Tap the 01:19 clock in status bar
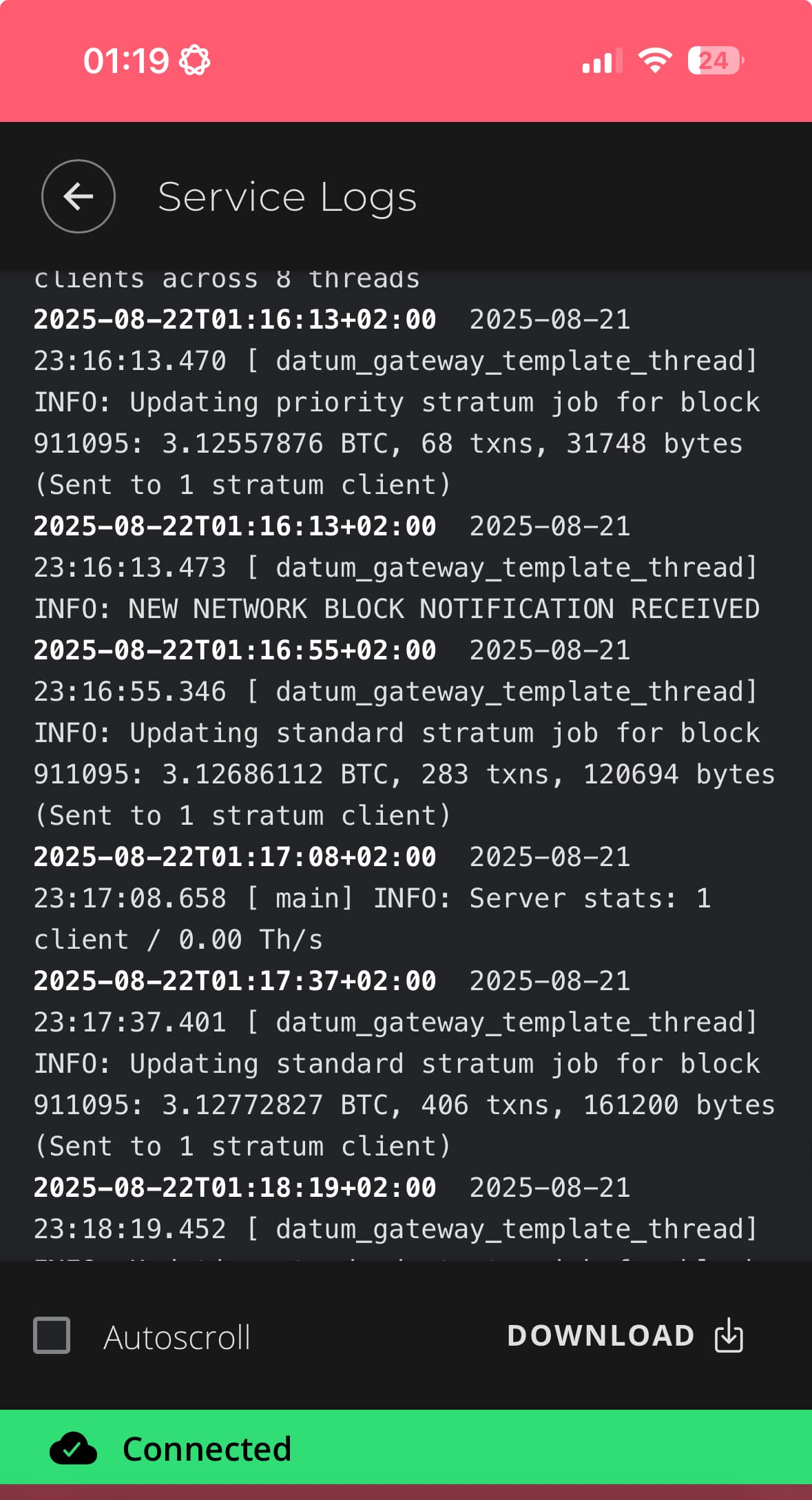This screenshot has height=1500, width=812. 126,61
